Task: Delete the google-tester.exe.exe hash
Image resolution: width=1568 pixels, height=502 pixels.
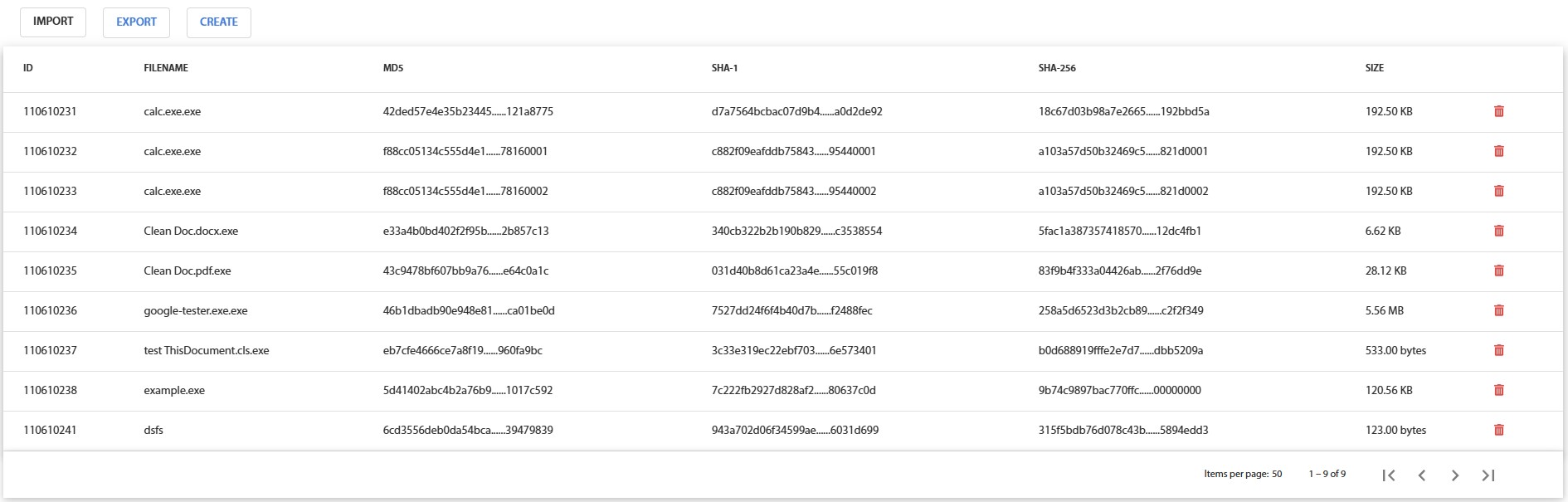Action: click(x=1499, y=309)
